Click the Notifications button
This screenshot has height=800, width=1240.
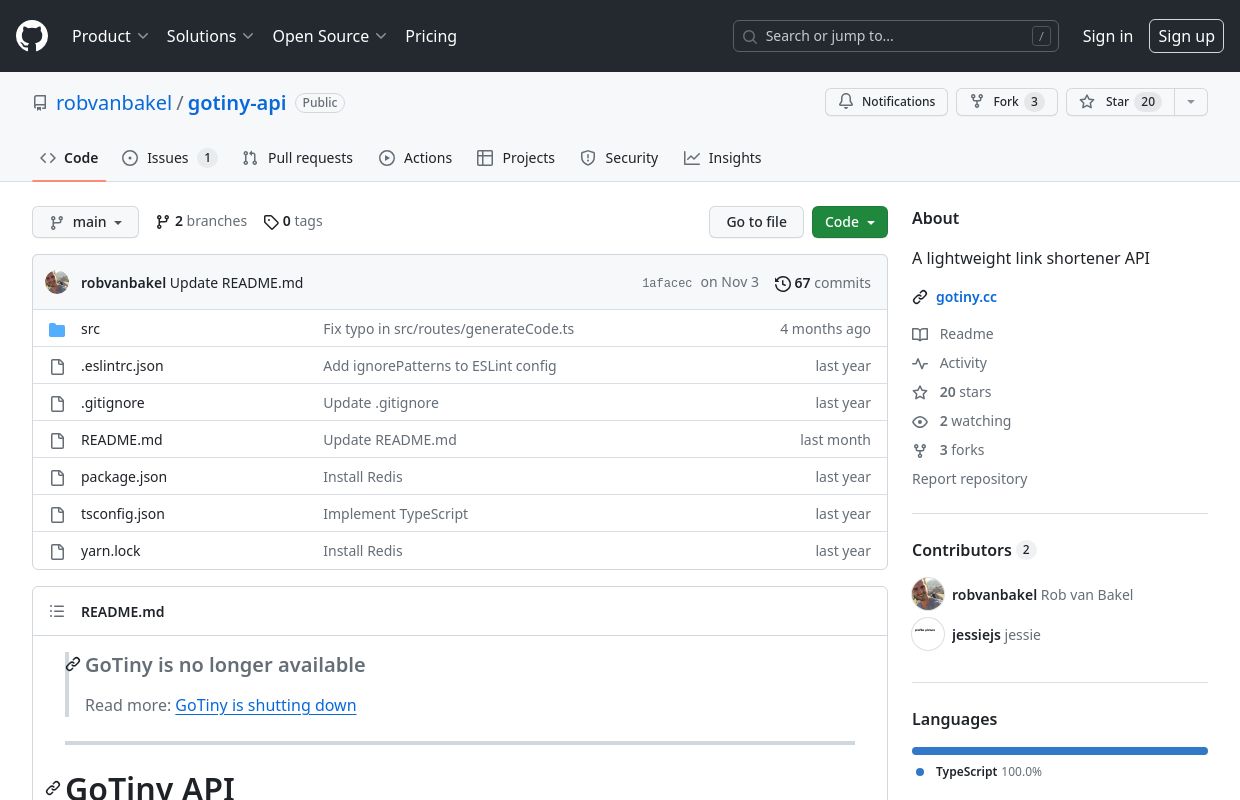pyautogui.click(x=886, y=102)
